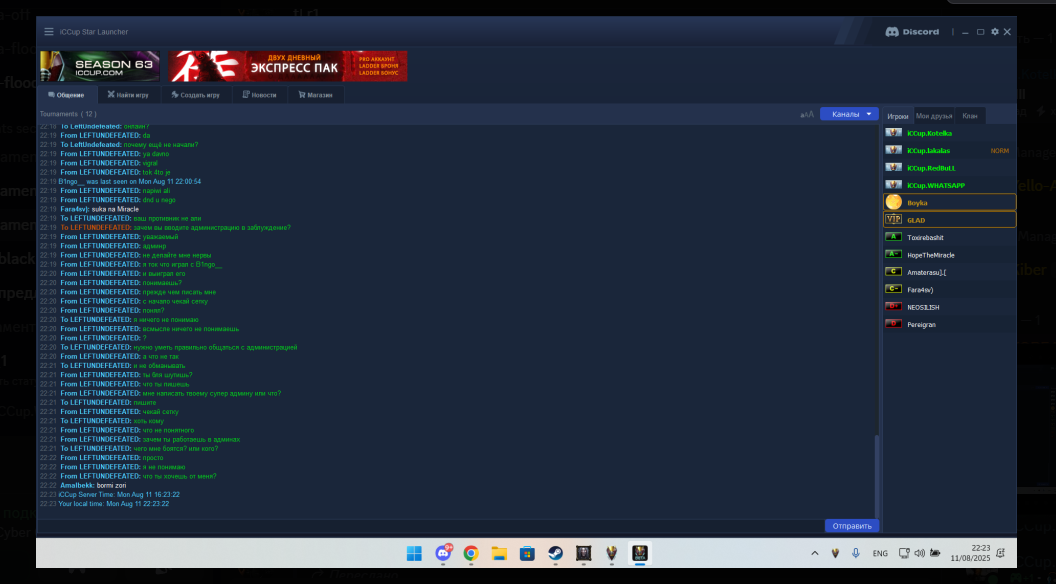Open the Discord link in title bar
Screen dimensions: 1056x584
(x=912, y=32)
